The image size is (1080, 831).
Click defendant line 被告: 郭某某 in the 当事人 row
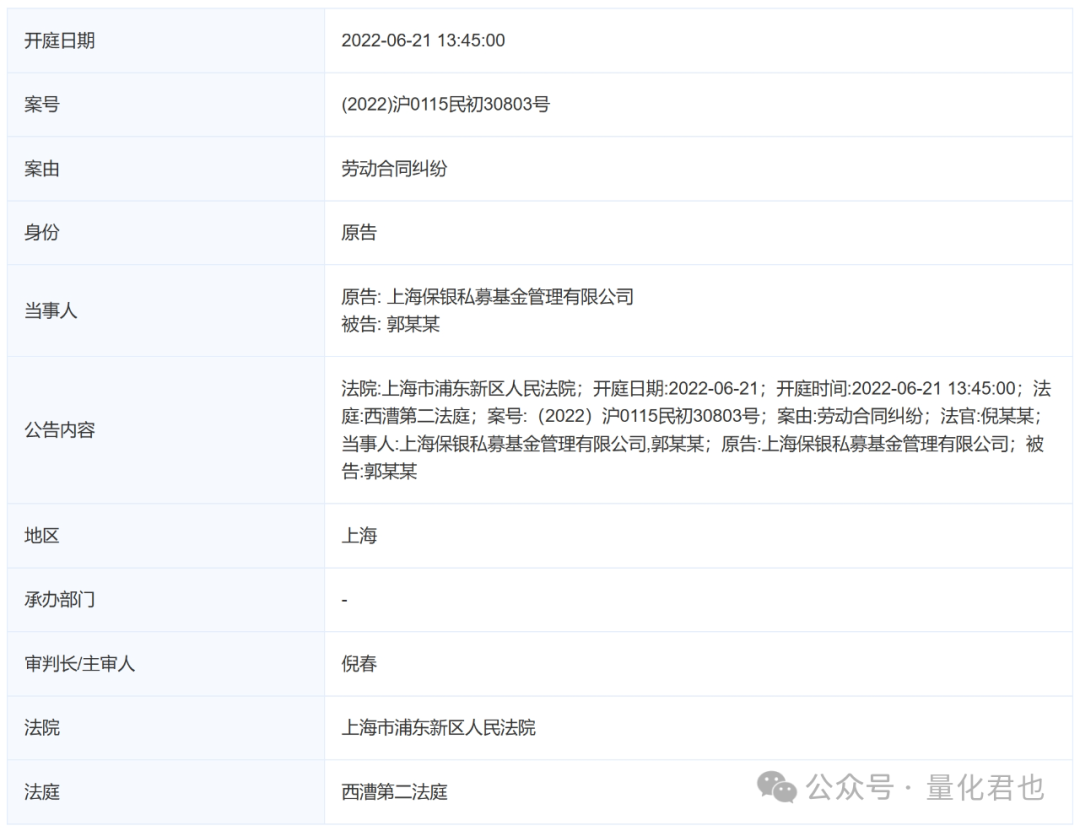391,325
